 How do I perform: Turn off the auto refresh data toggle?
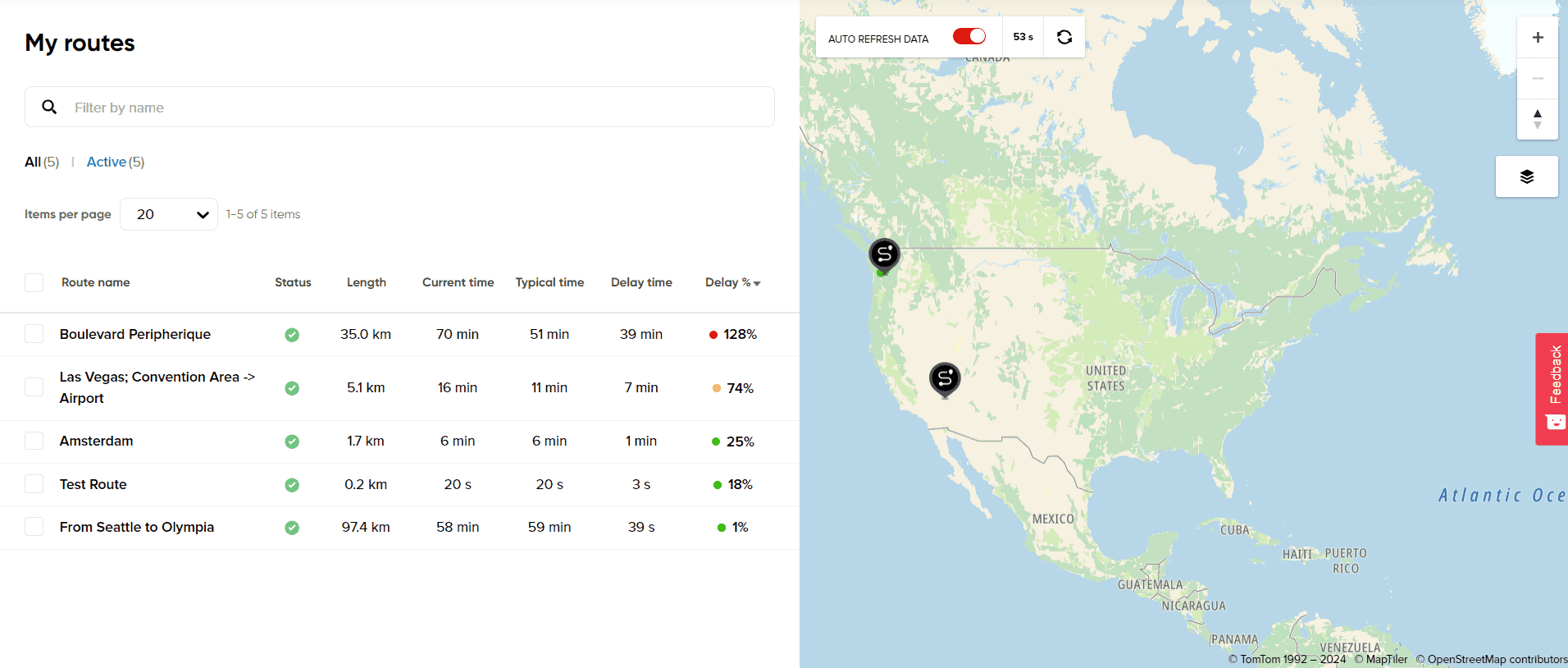tap(969, 37)
